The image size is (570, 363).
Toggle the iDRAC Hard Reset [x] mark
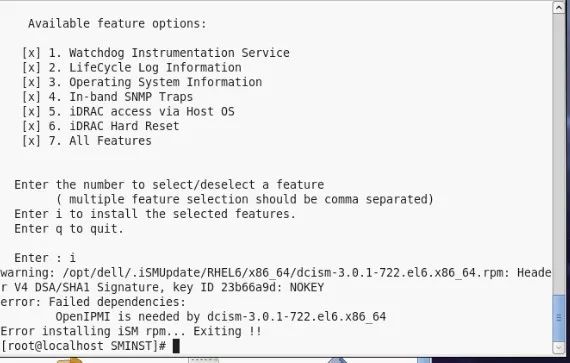(x=31, y=126)
